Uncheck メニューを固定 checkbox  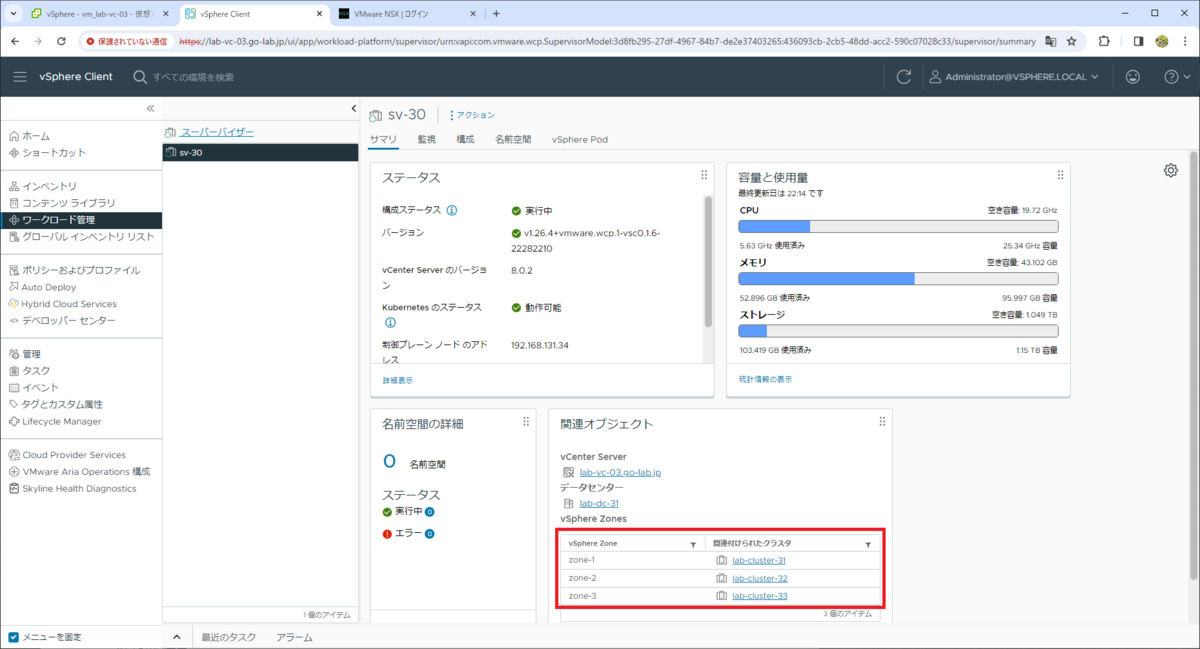point(13,637)
